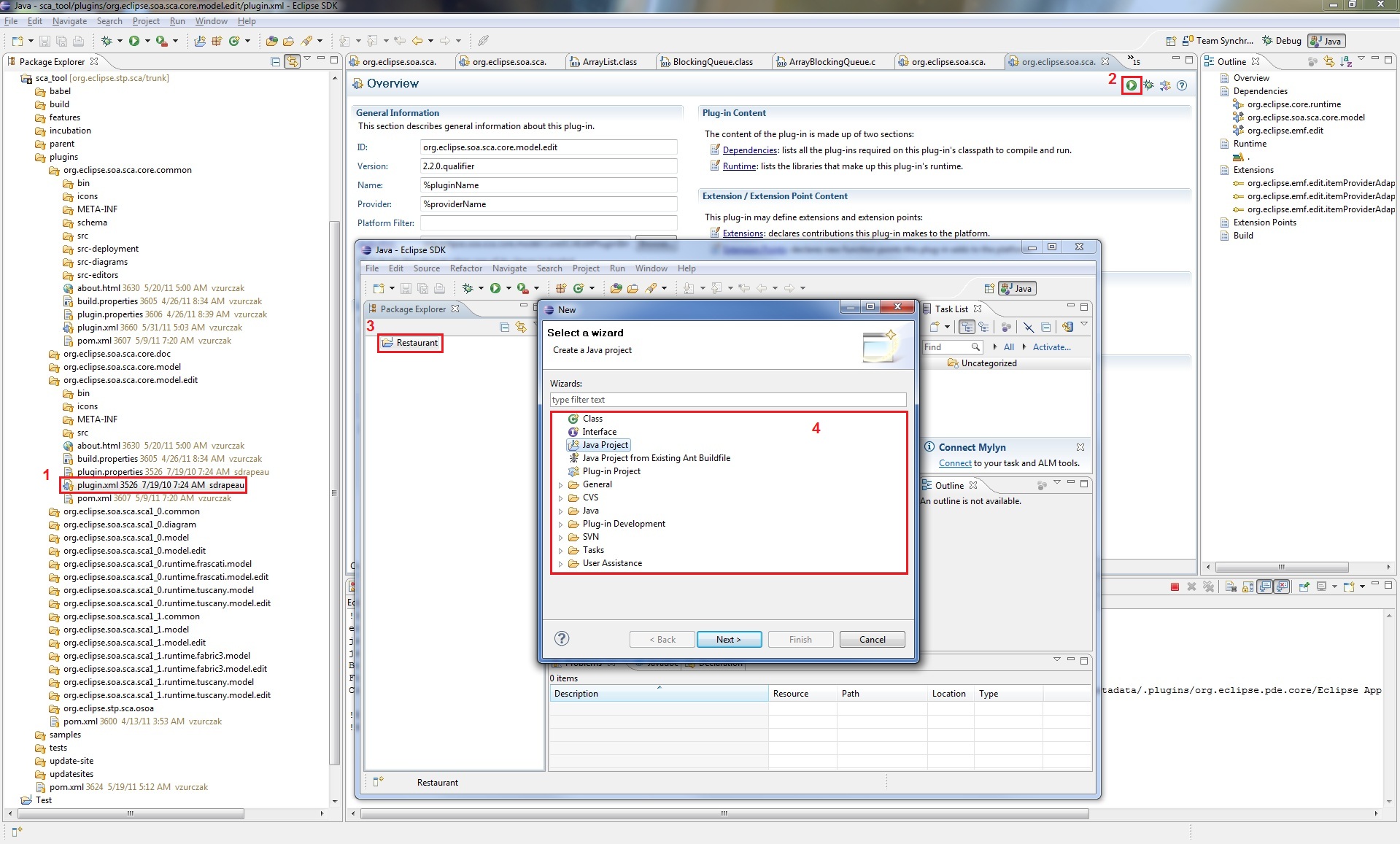Select the Restaurant project in inner Package Explorer
The width and height of the screenshot is (1400, 844).
410,343
